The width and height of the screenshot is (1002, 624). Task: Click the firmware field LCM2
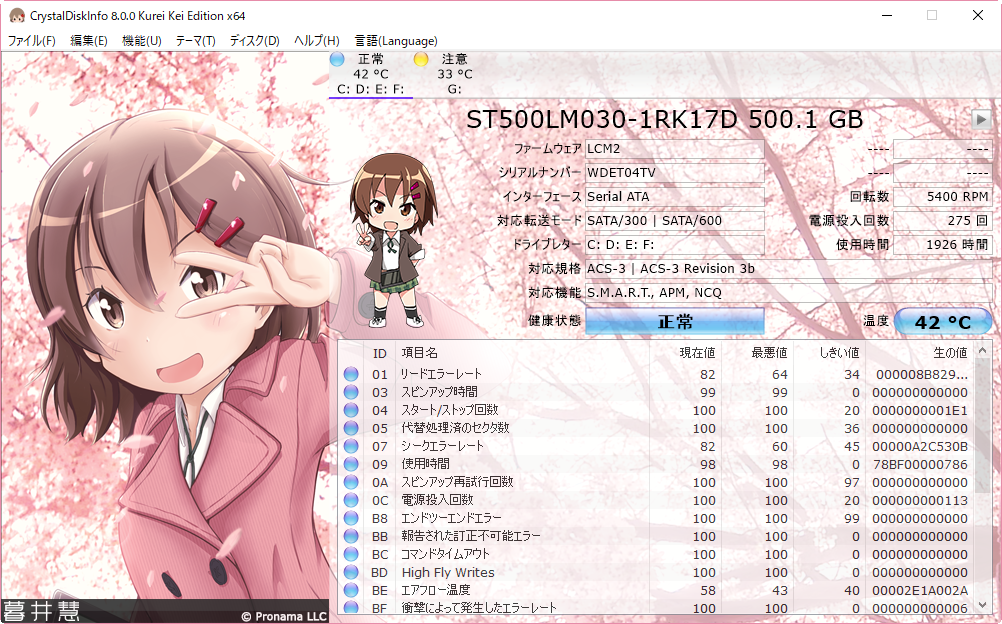675,149
